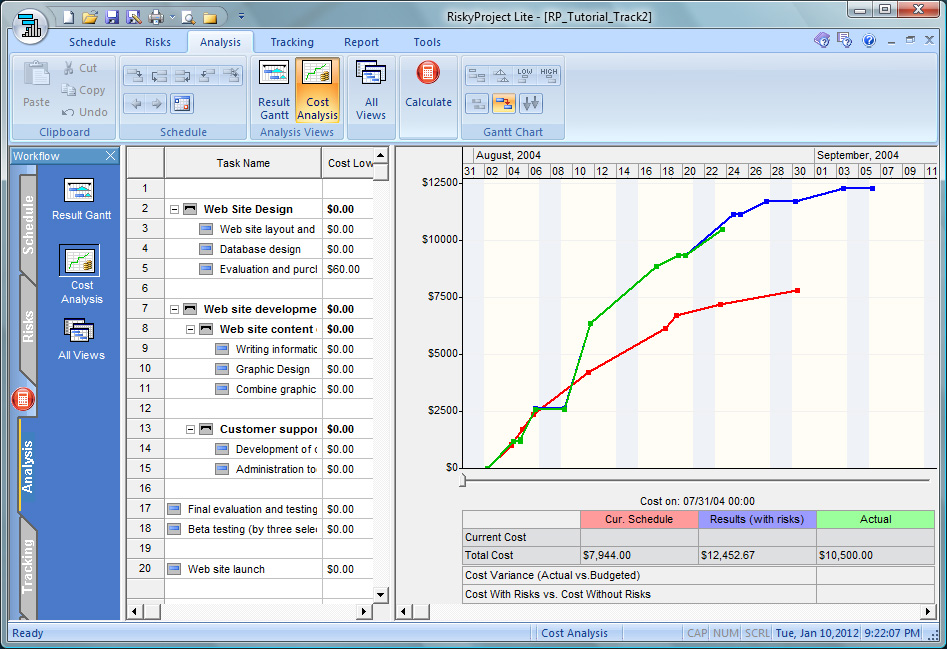Print using the printer icon
The width and height of the screenshot is (947, 649).
156,17
